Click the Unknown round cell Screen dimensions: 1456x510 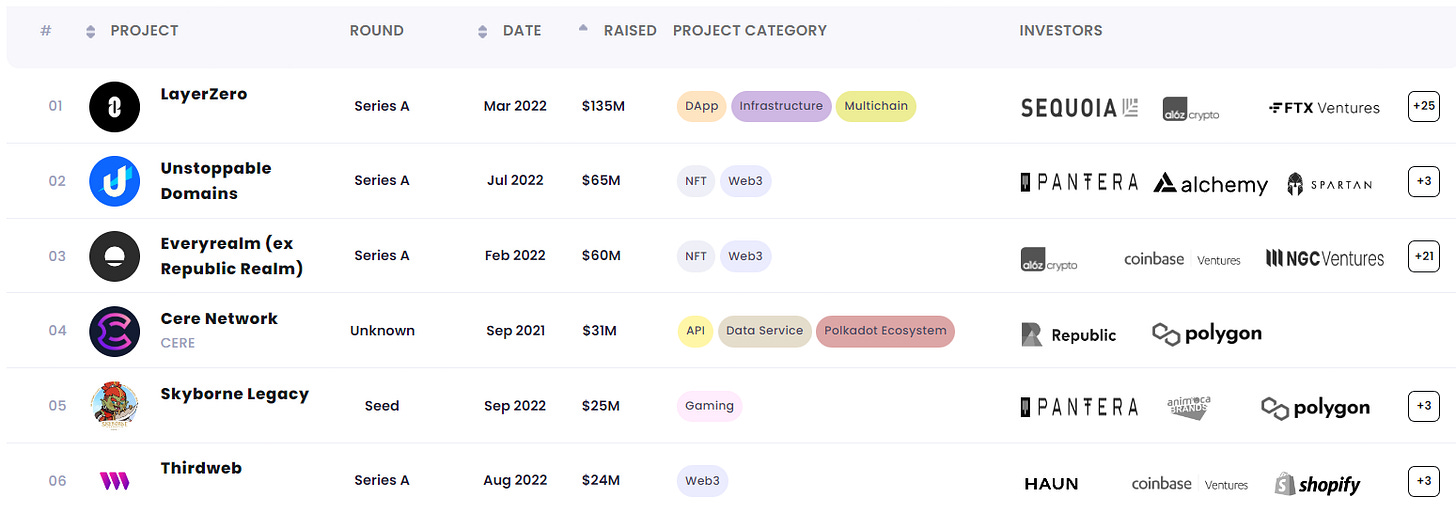coord(382,331)
